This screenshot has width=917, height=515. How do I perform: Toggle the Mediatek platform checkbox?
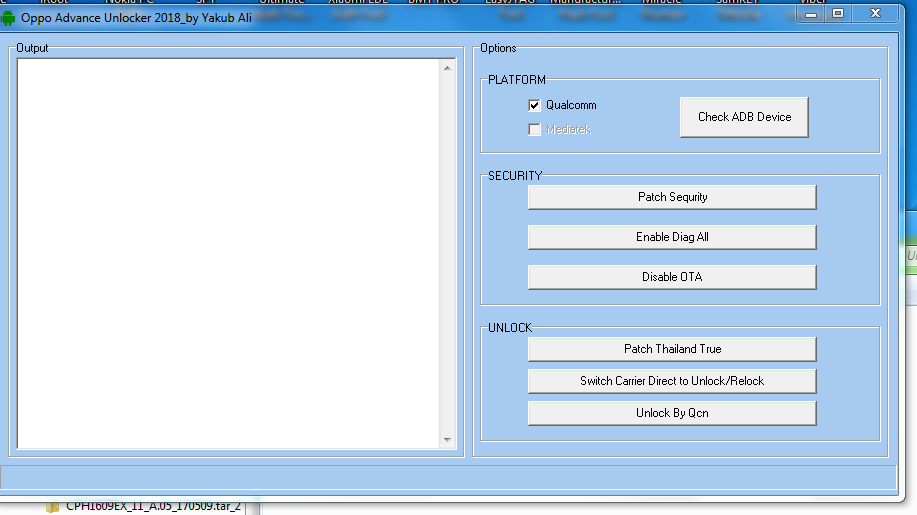[534, 129]
